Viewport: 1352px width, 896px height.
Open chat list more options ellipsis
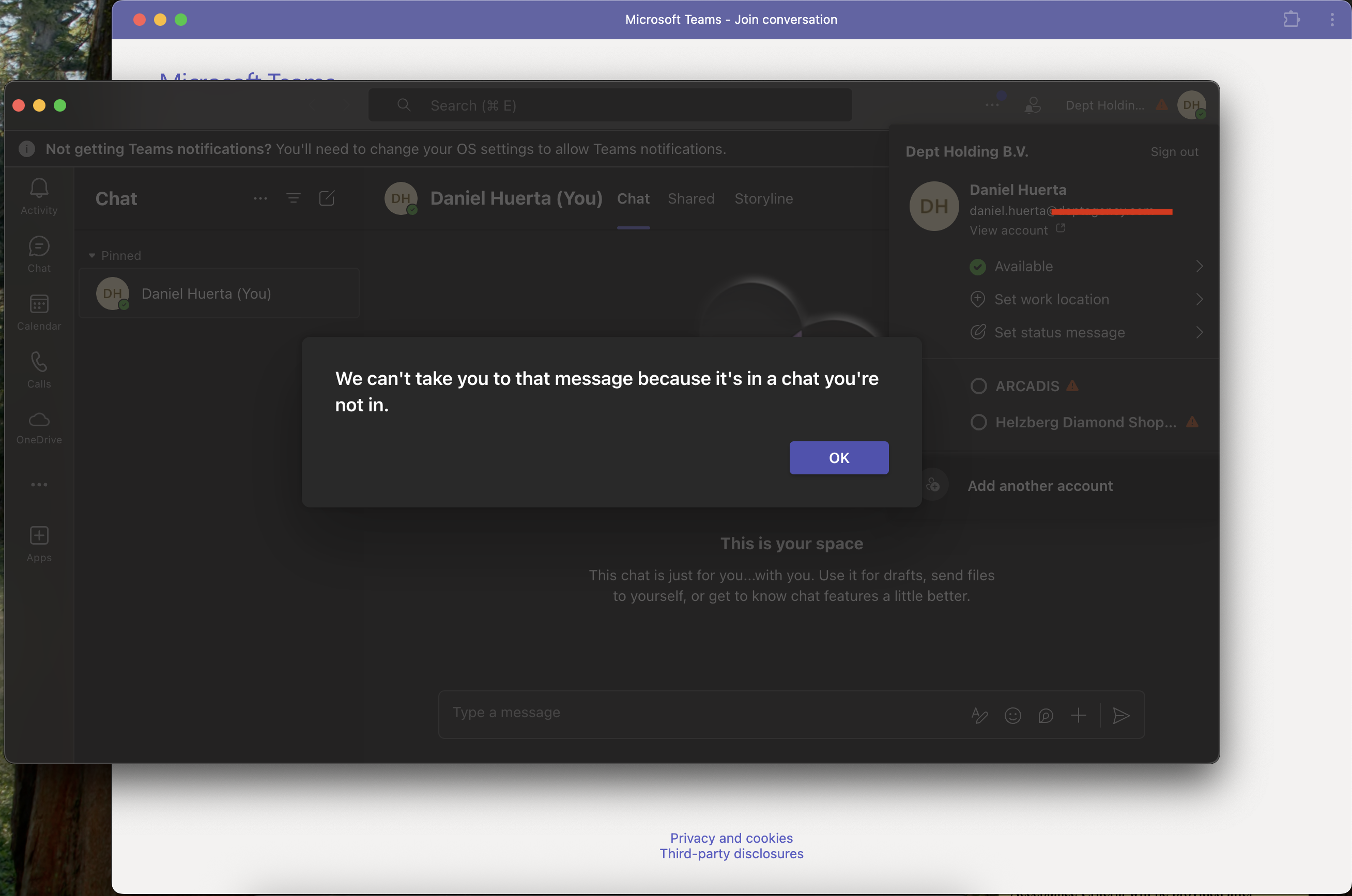pyautogui.click(x=260, y=198)
